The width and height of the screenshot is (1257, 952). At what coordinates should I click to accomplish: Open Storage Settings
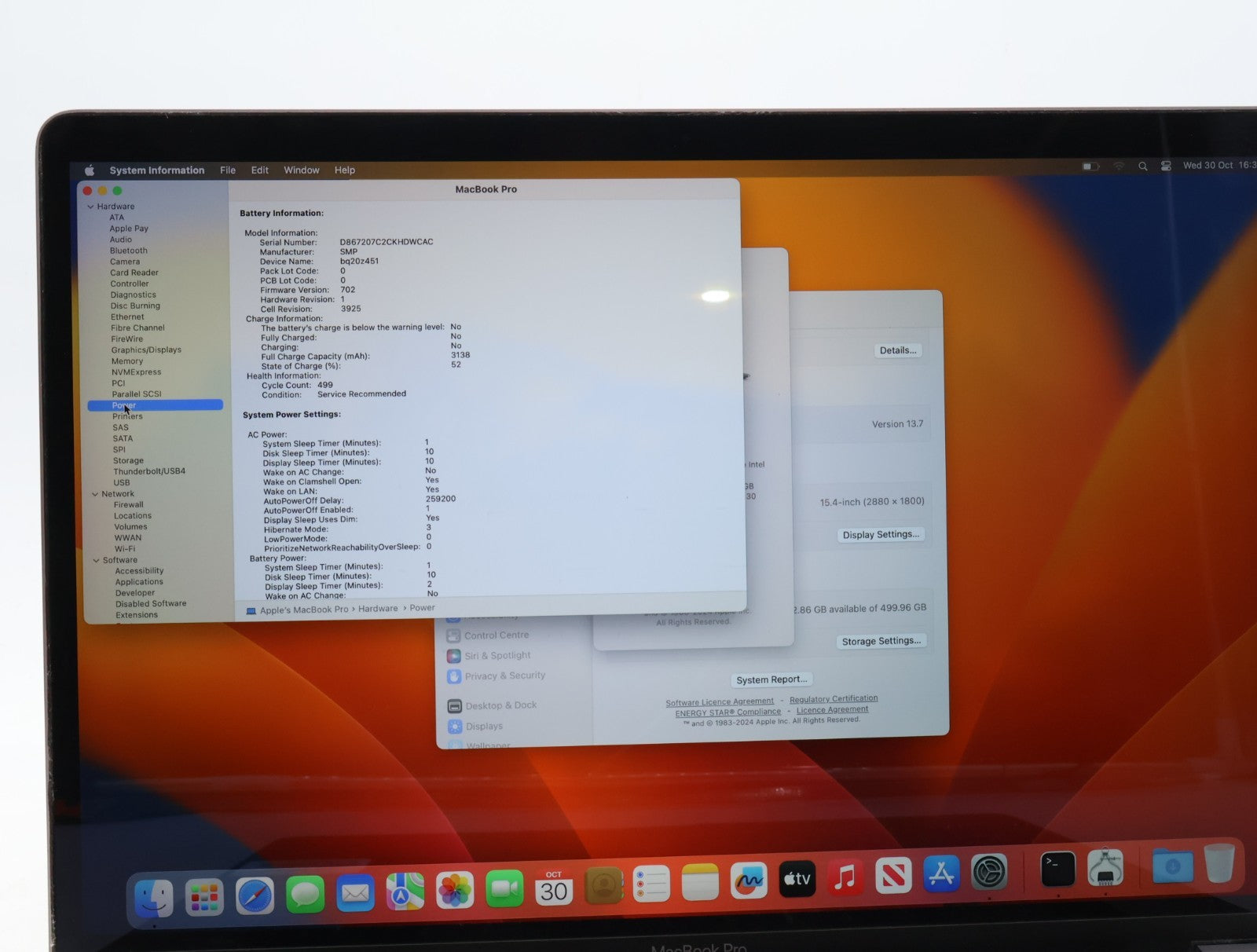point(881,641)
